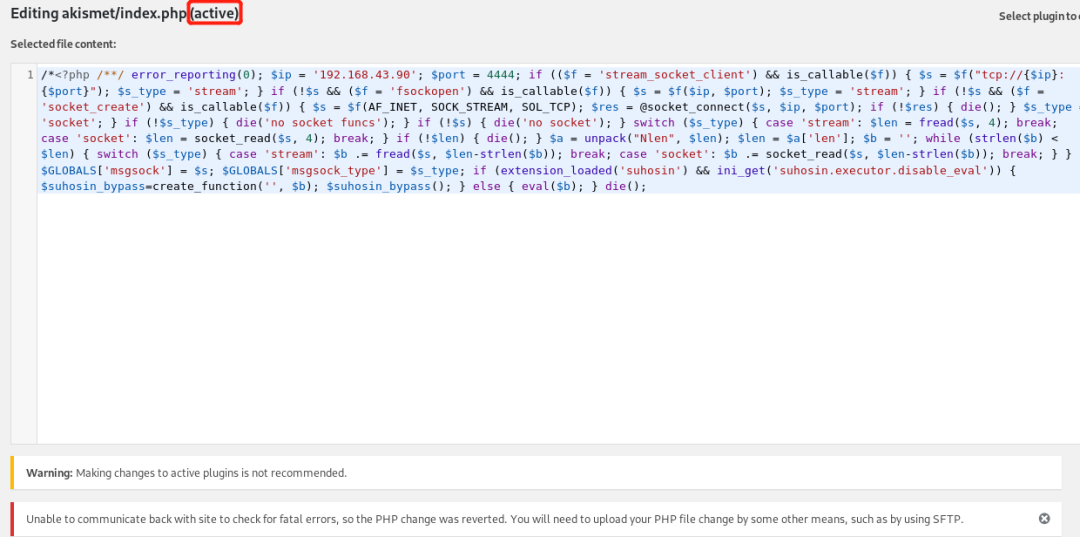The height and width of the screenshot is (537, 1080).
Task: Click inside the plugin code editor area
Action: tap(559, 253)
